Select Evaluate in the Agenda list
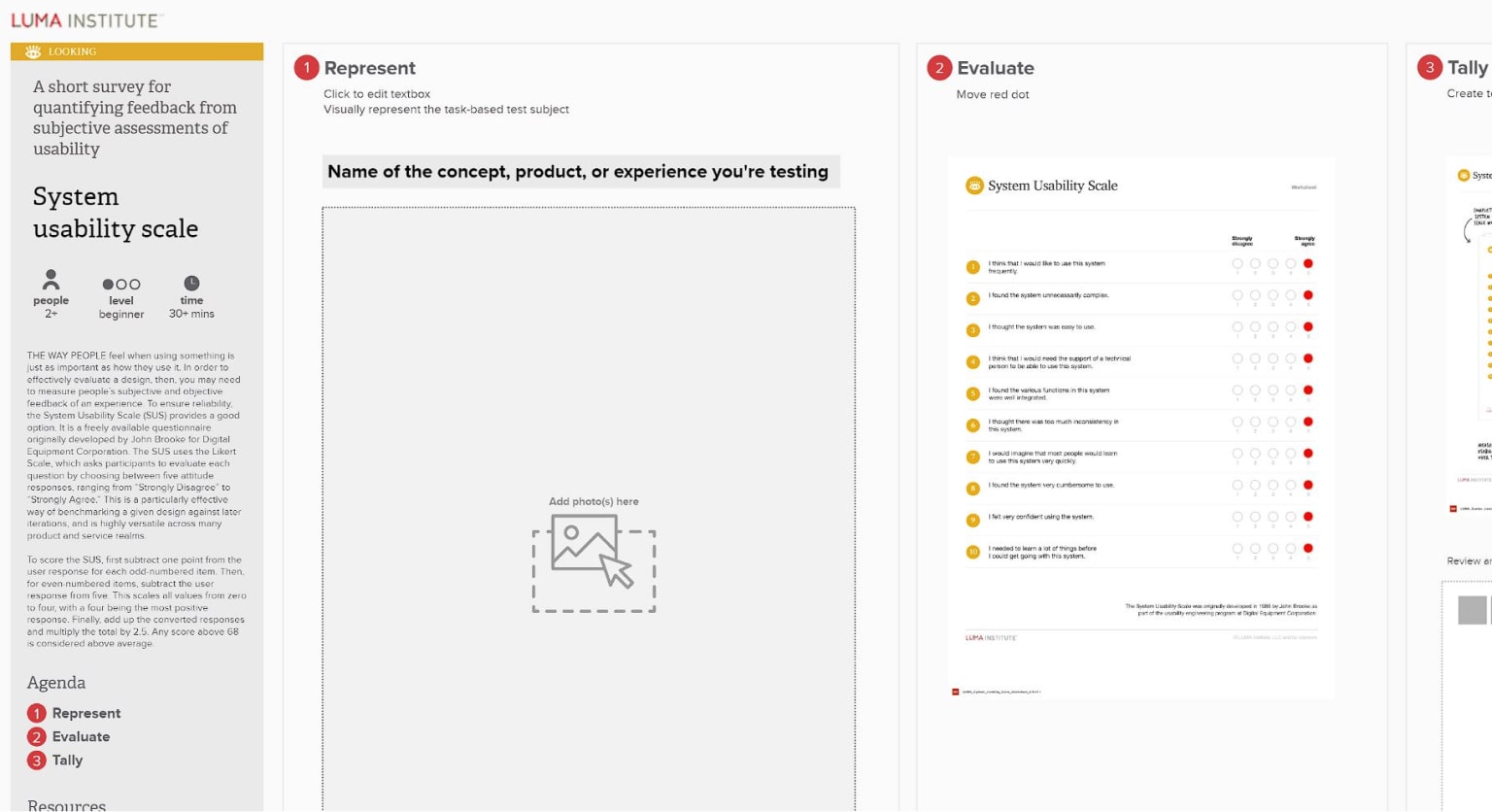 (x=82, y=736)
